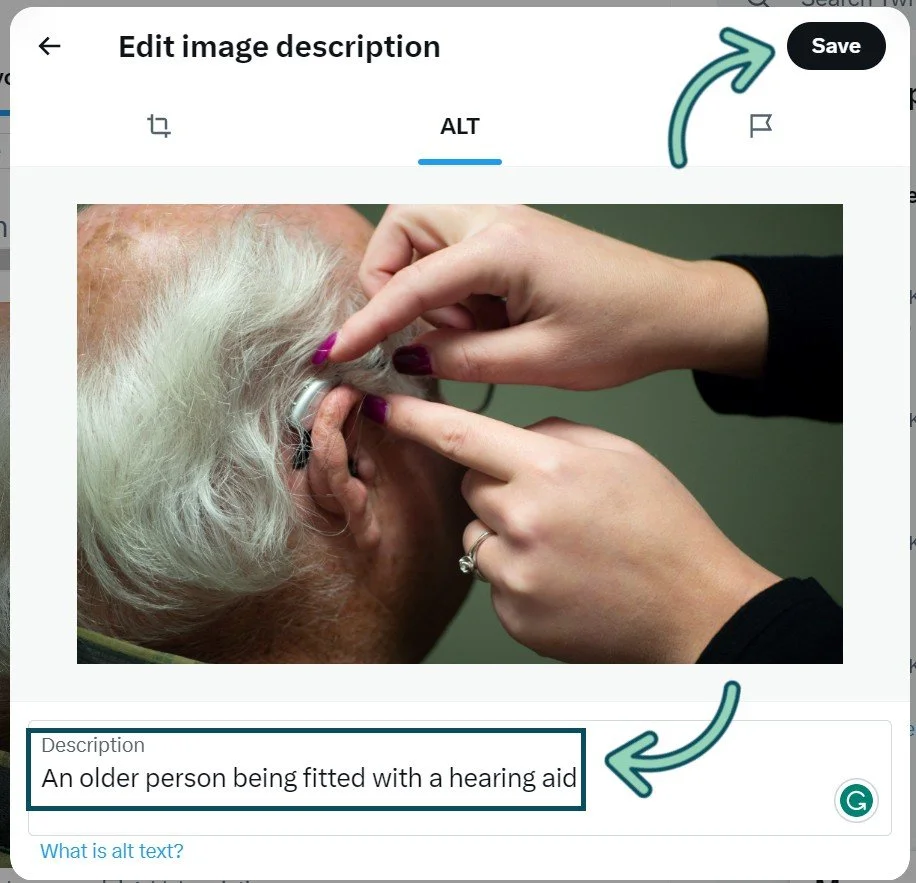The image size is (916, 883).
Task: Click the ring on the hand in photo
Action: [474, 557]
